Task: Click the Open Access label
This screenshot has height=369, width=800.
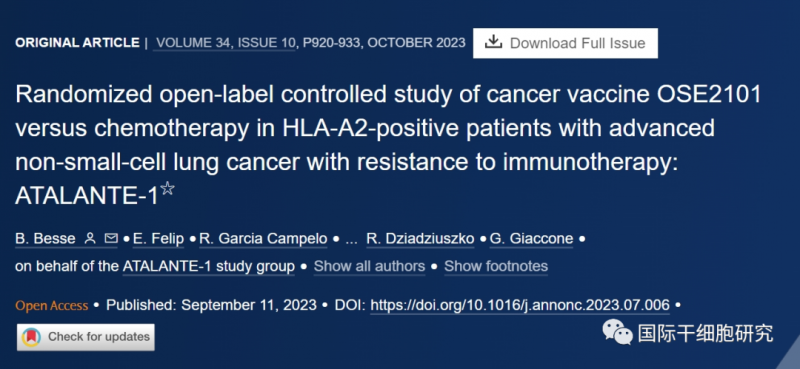Action: (52, 306)
